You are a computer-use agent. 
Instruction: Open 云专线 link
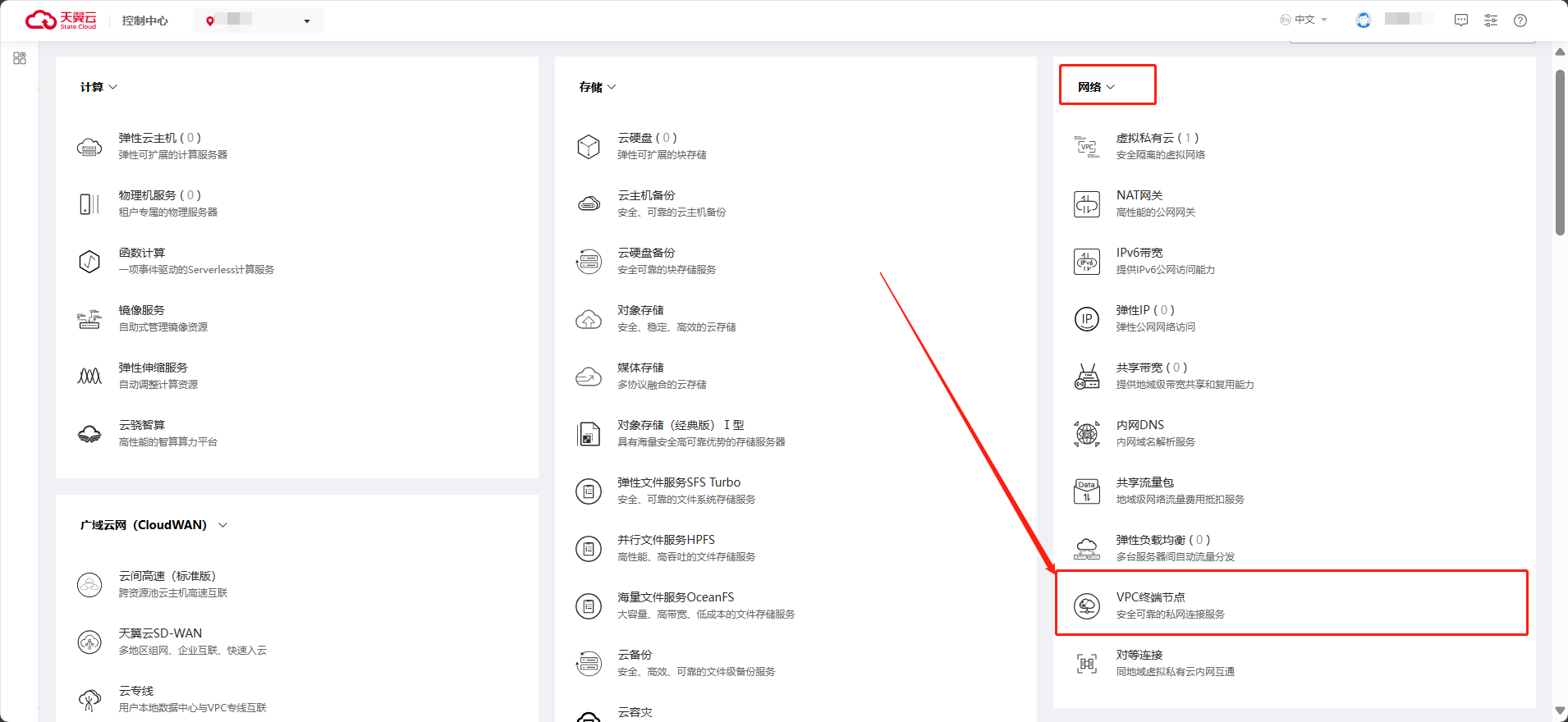pos(135,691)
